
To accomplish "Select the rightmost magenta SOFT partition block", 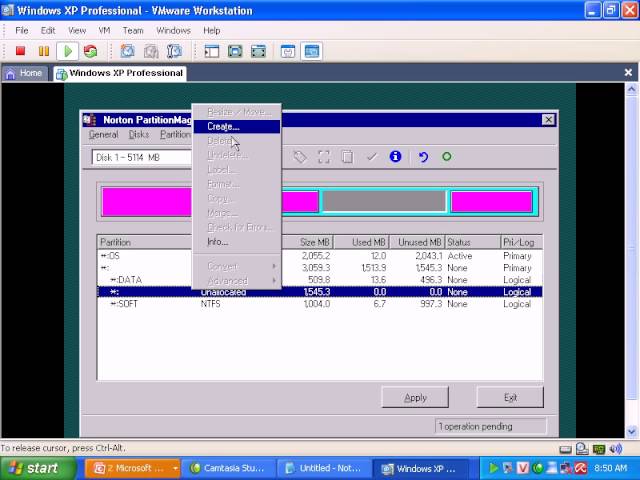I will click(491, 201).
